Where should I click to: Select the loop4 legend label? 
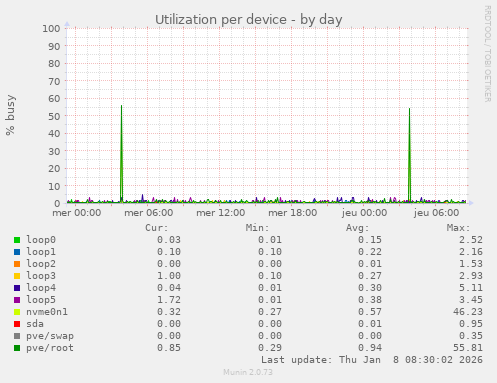41,288
